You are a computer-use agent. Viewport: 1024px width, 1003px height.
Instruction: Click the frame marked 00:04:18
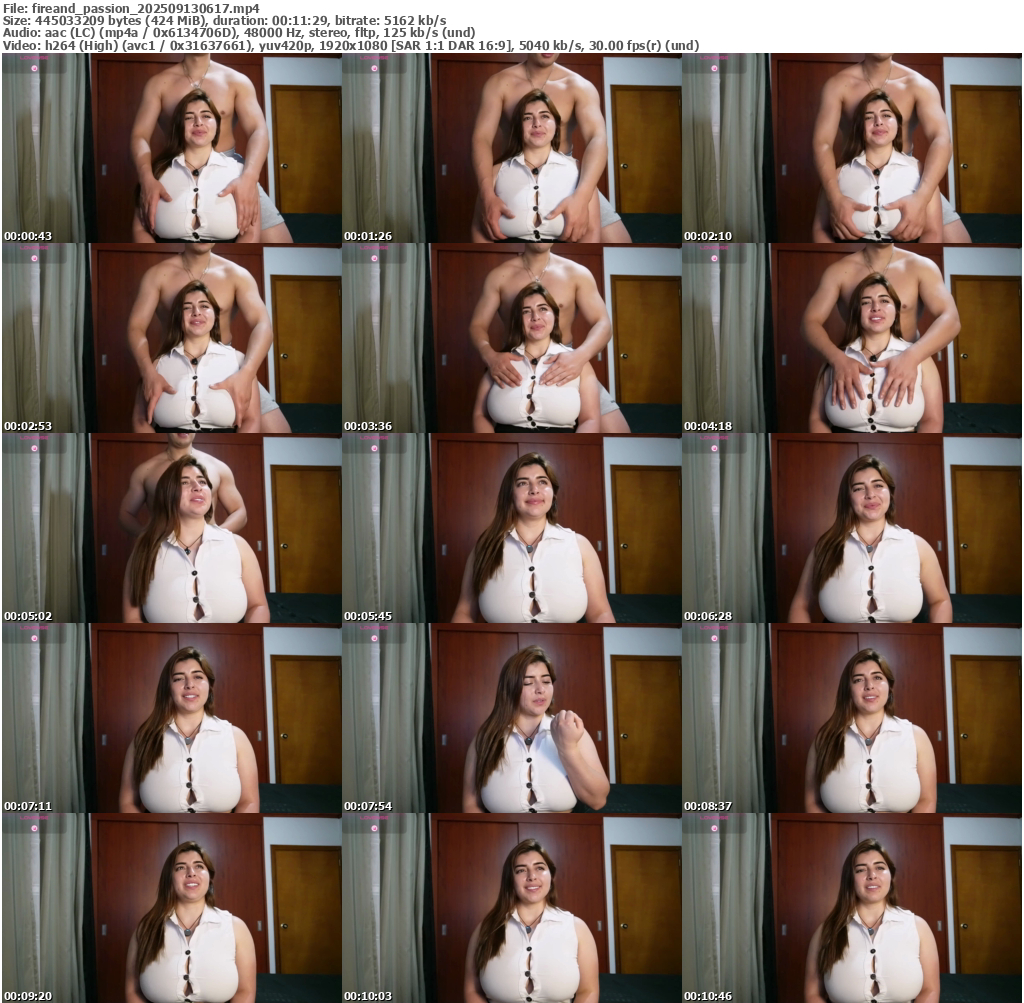click(x=851, y=338)
